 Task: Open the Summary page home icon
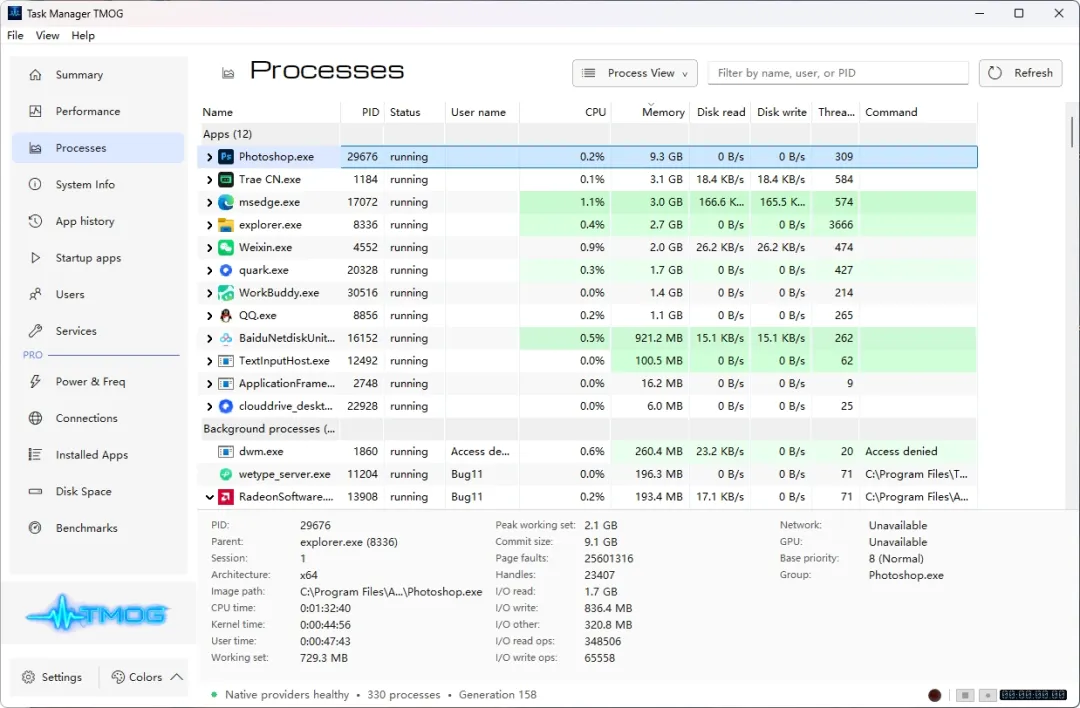(x=35, y=74)
